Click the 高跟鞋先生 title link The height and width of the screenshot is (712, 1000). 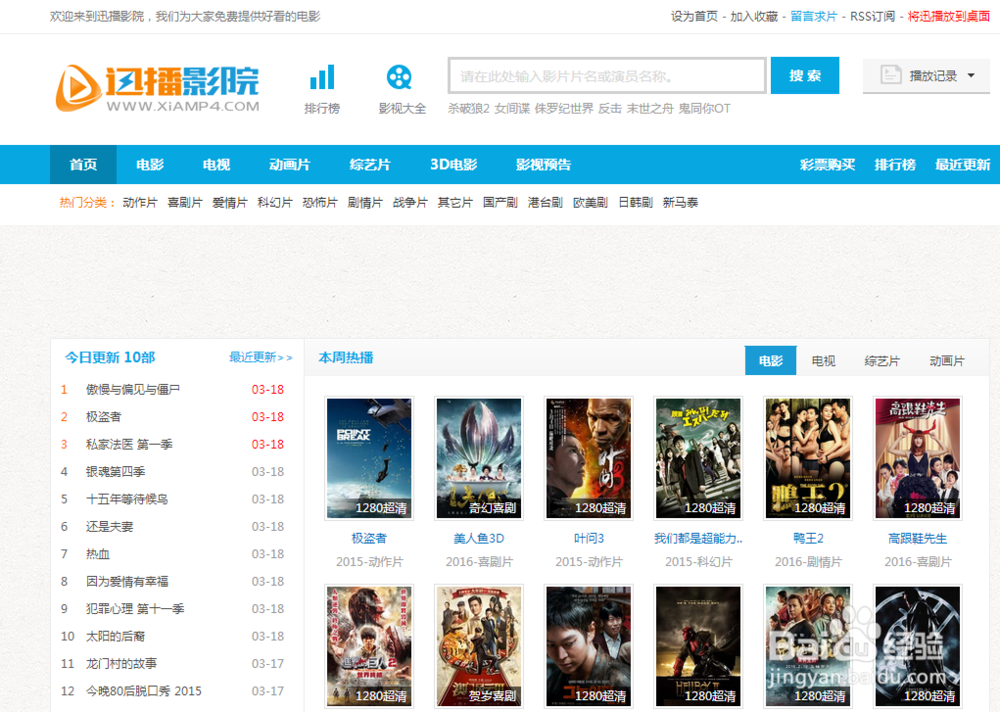(x=918, y=538)
